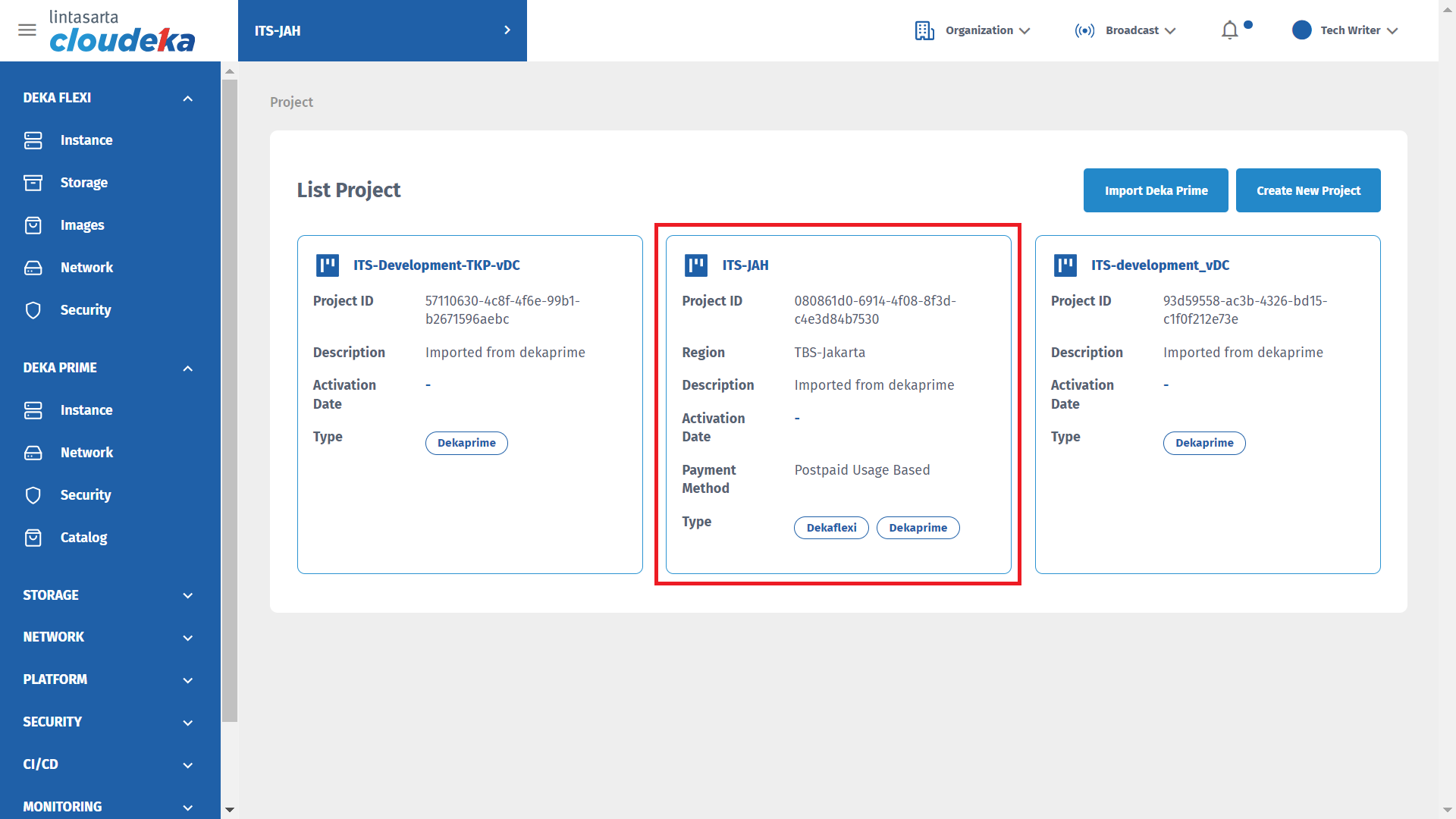
Task: Click the sidebar vertical scrollbar
Action: point(230,400)
